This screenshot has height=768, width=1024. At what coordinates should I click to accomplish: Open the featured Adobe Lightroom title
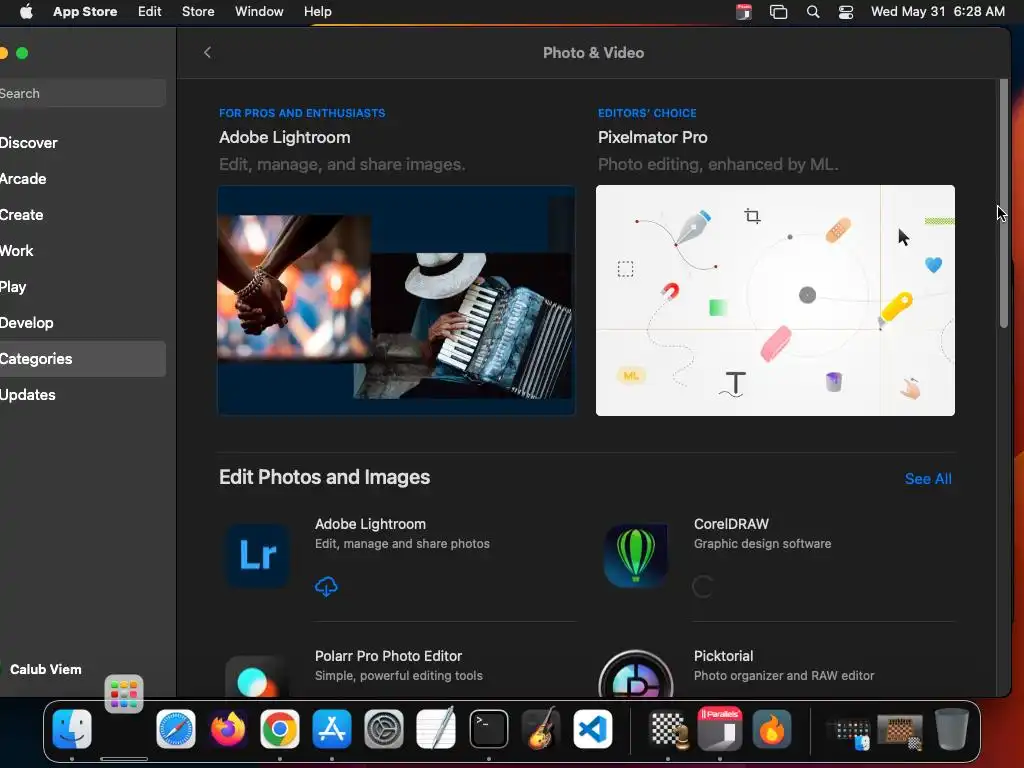click(285, 137)
